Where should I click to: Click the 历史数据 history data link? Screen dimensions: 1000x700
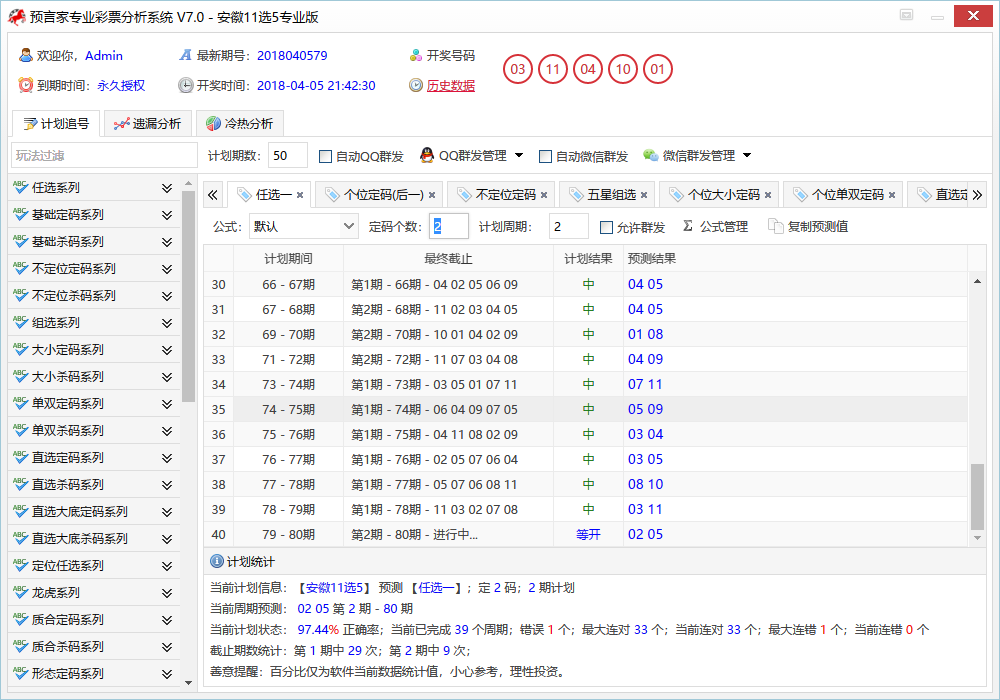[x=450, y=85]
